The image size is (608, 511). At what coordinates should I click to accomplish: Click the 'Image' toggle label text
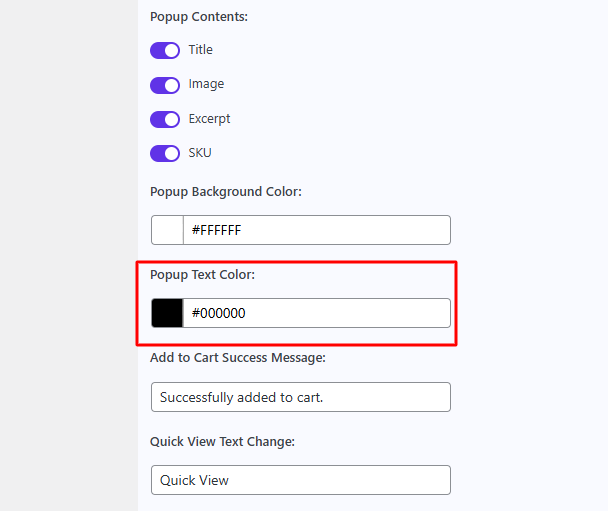(206, 85)
